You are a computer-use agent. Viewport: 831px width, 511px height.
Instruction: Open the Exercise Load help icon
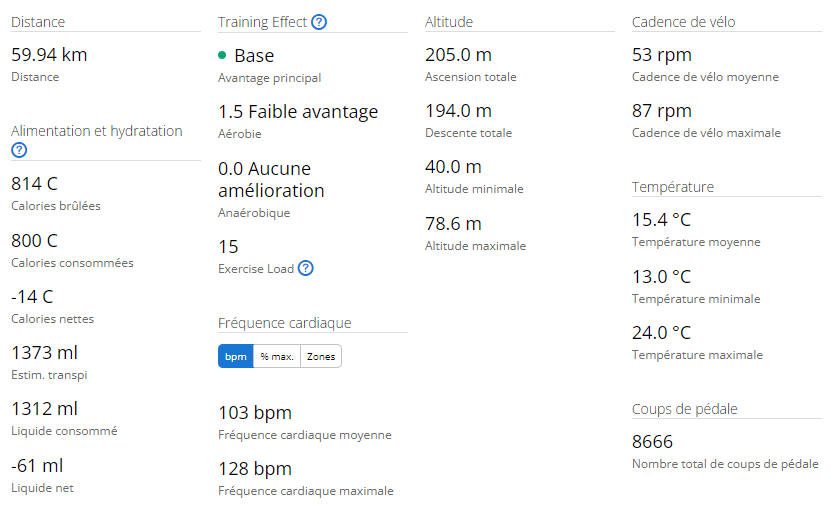pos(305,268)
